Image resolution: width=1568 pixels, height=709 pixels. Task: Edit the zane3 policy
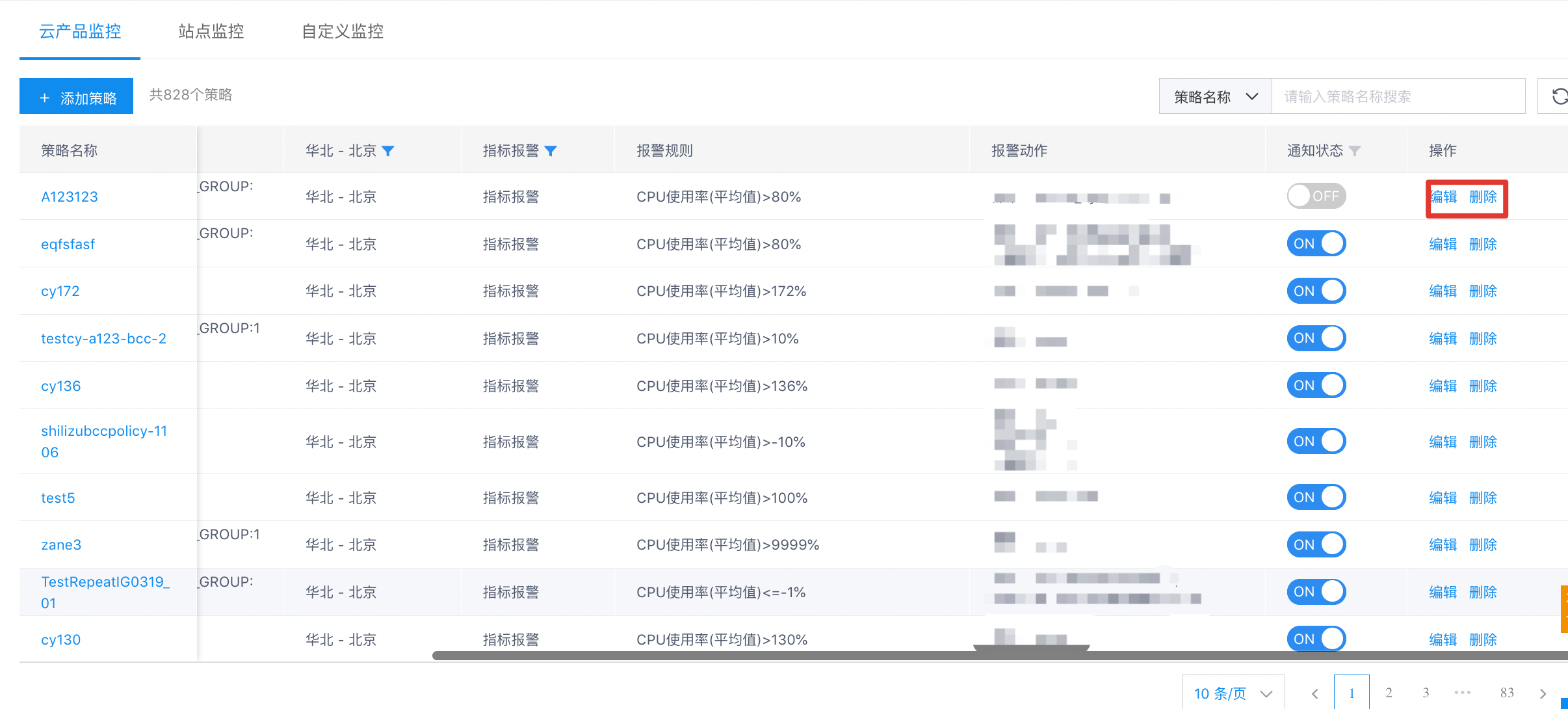pyautogui.click(x=1443, y=544)
